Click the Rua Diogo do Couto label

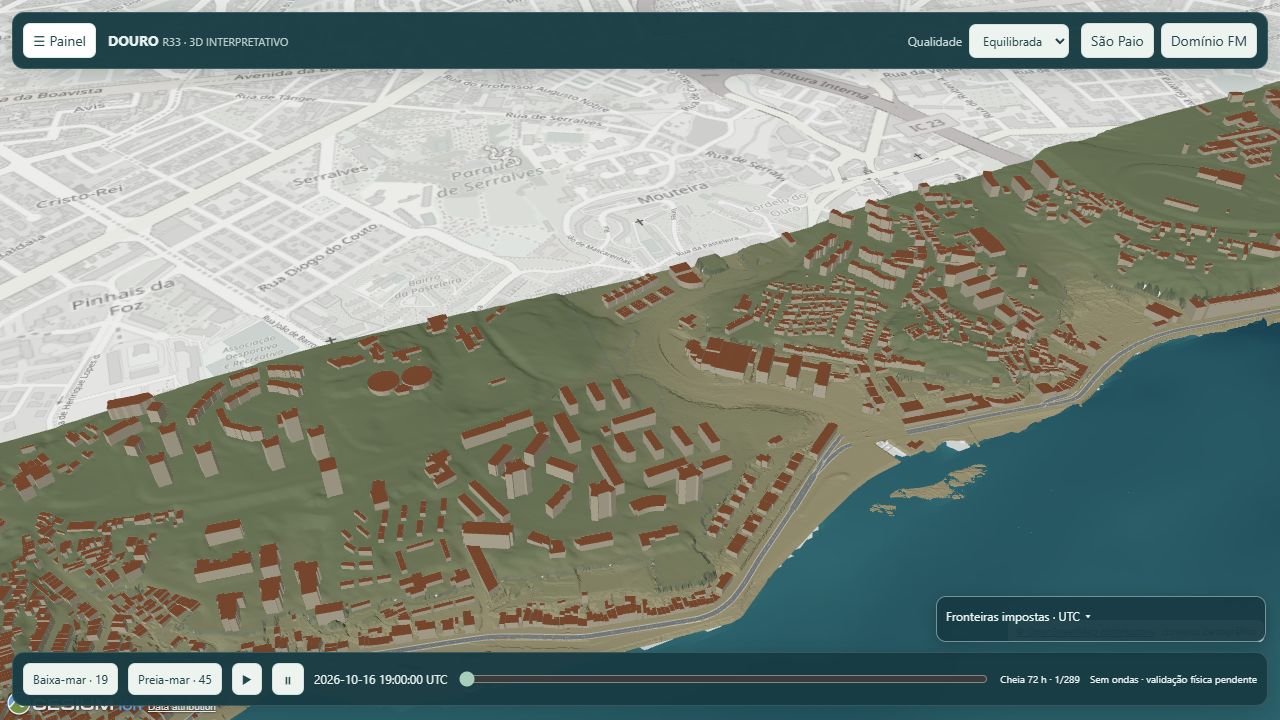319,257
